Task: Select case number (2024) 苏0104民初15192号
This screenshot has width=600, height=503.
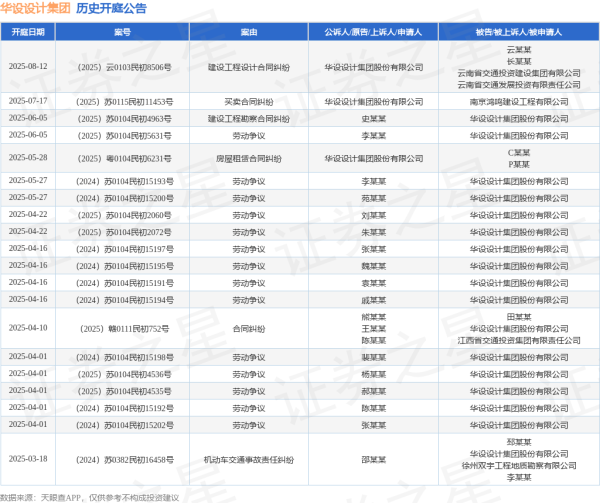Action: pyautogui.click(x=124, y=408)
